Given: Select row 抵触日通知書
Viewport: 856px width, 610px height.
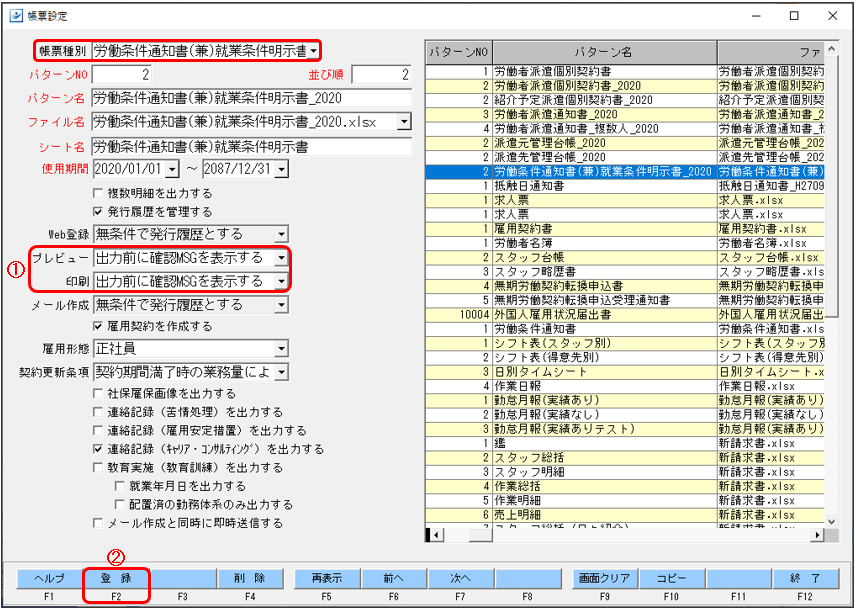Looking at the screenshot, I should coord(625,186).
